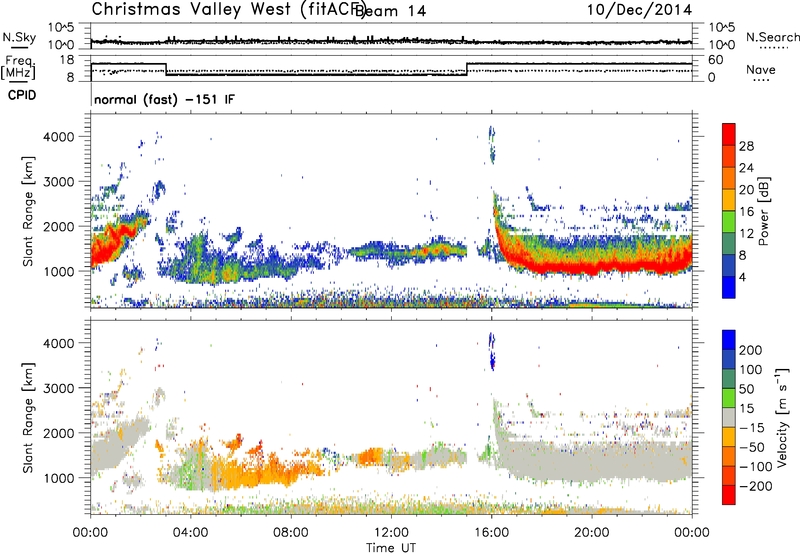Click the CPID row label
Screen dimensions: 800x554
click(22, 95)
